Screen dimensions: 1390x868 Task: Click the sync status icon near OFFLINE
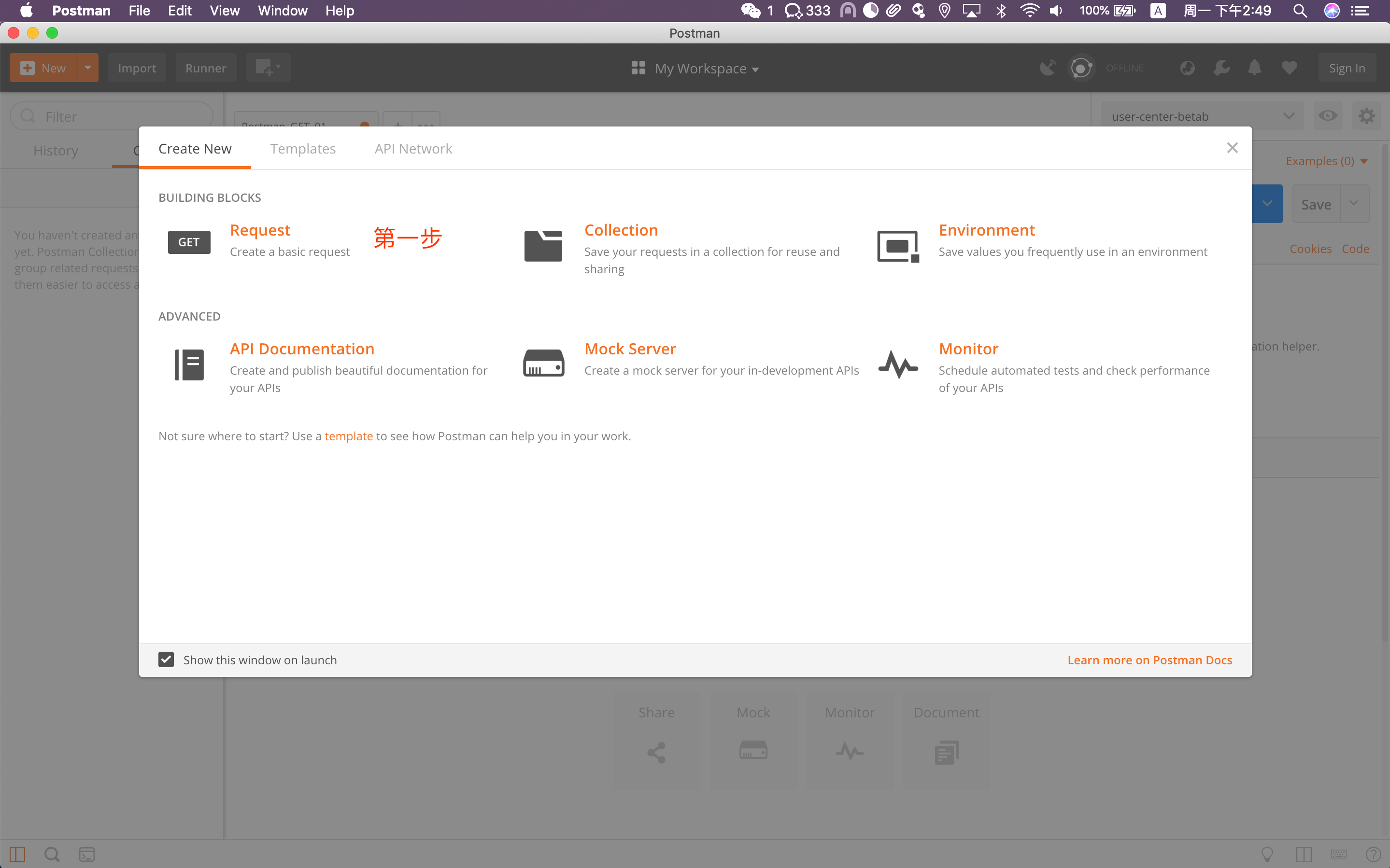click(1081, 68)
